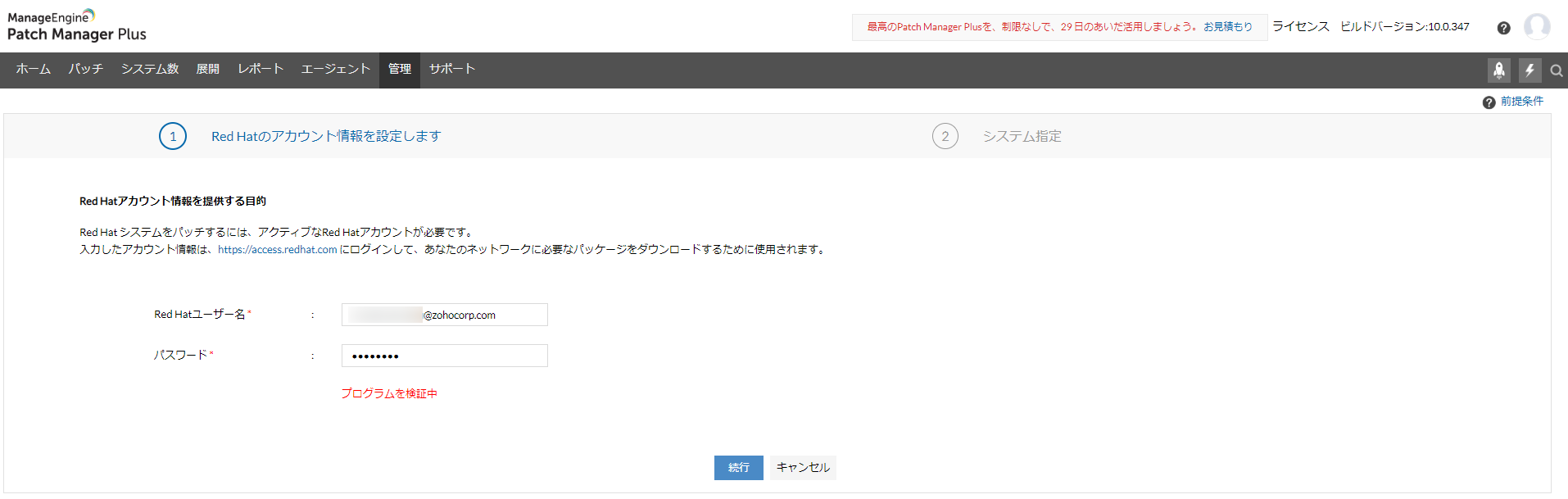Open the rocket quick launch icon
The width and height of the screenshot is (1568, 499).
click(1499, 70)
